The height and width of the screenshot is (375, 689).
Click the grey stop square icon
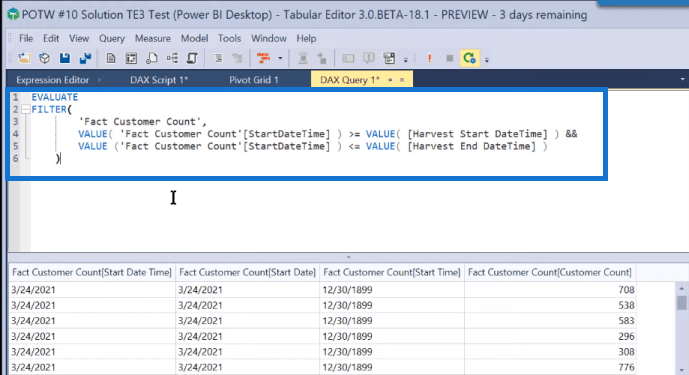[x=450, y=58]
